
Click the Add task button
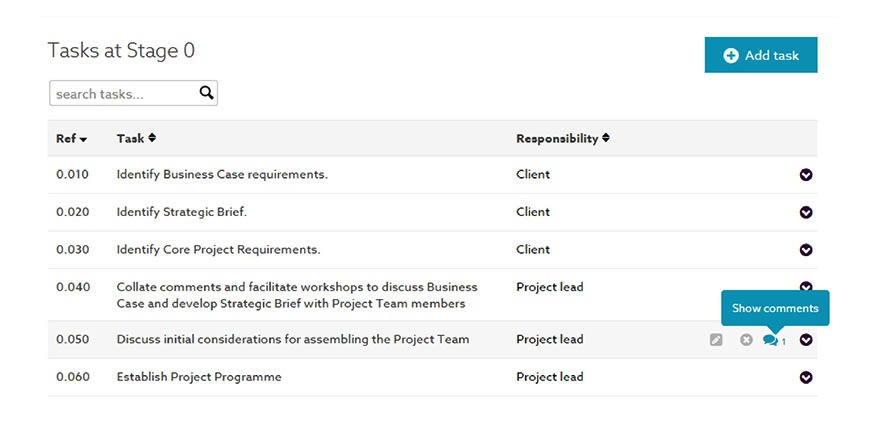coord(760,55)
